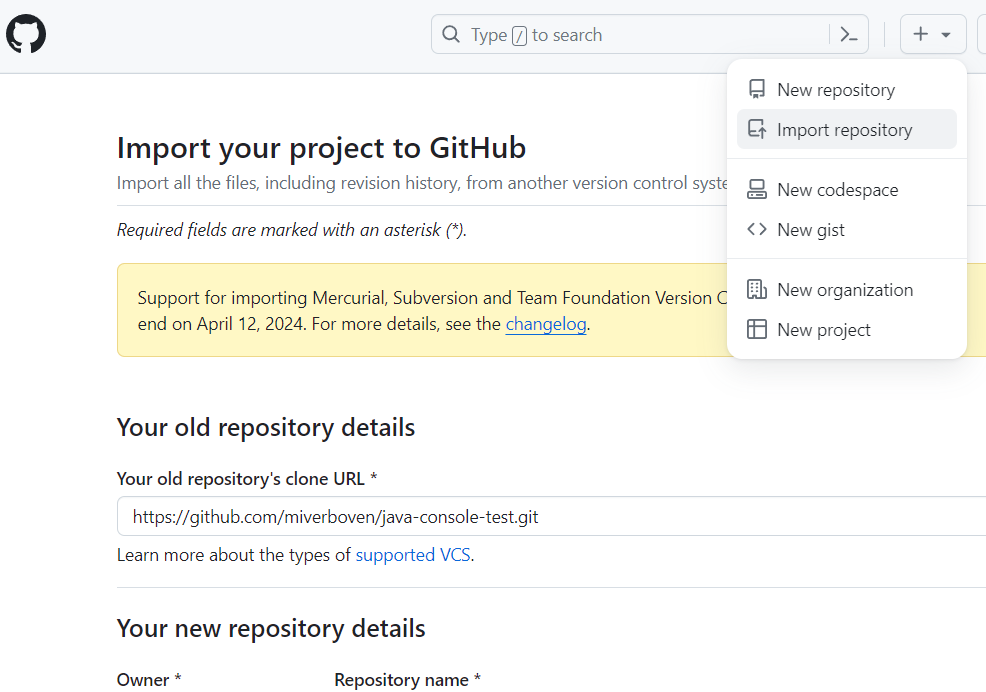Click the New codespace computer icon
This screenshot has width=986, height=692.
[757, 189]
